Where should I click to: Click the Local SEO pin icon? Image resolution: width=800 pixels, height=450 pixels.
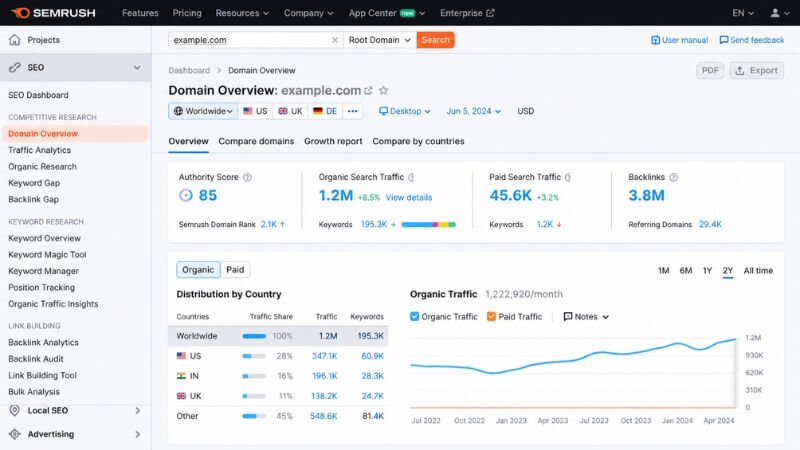[15, 410]
